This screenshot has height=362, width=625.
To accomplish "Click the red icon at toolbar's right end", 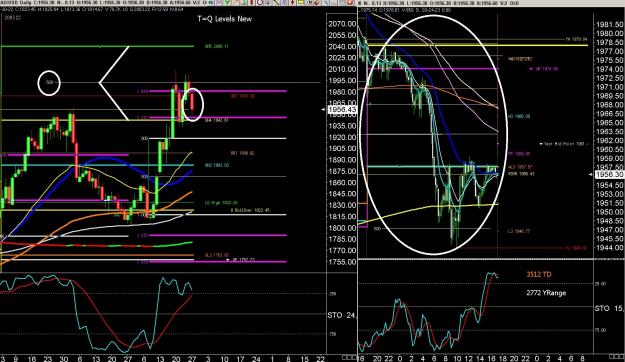I will 350,2.
